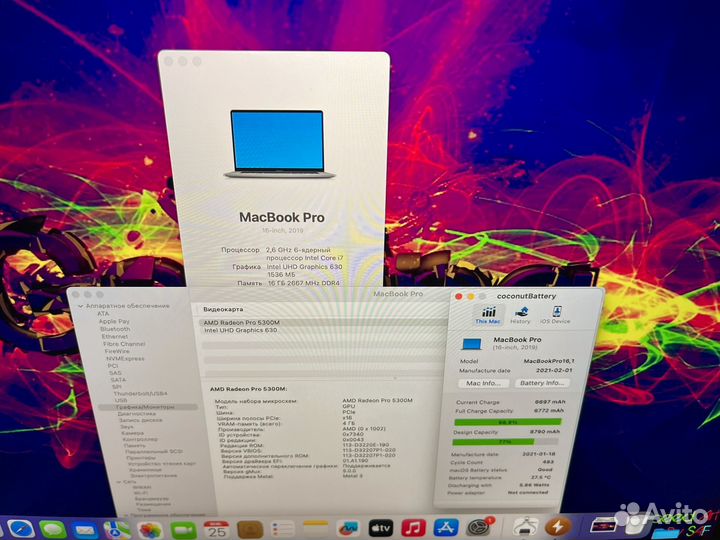Screen dimensions: 720x540
Task: Select FireWire in the sidebar
Action: pyautogui.click(x=117, y=351)
